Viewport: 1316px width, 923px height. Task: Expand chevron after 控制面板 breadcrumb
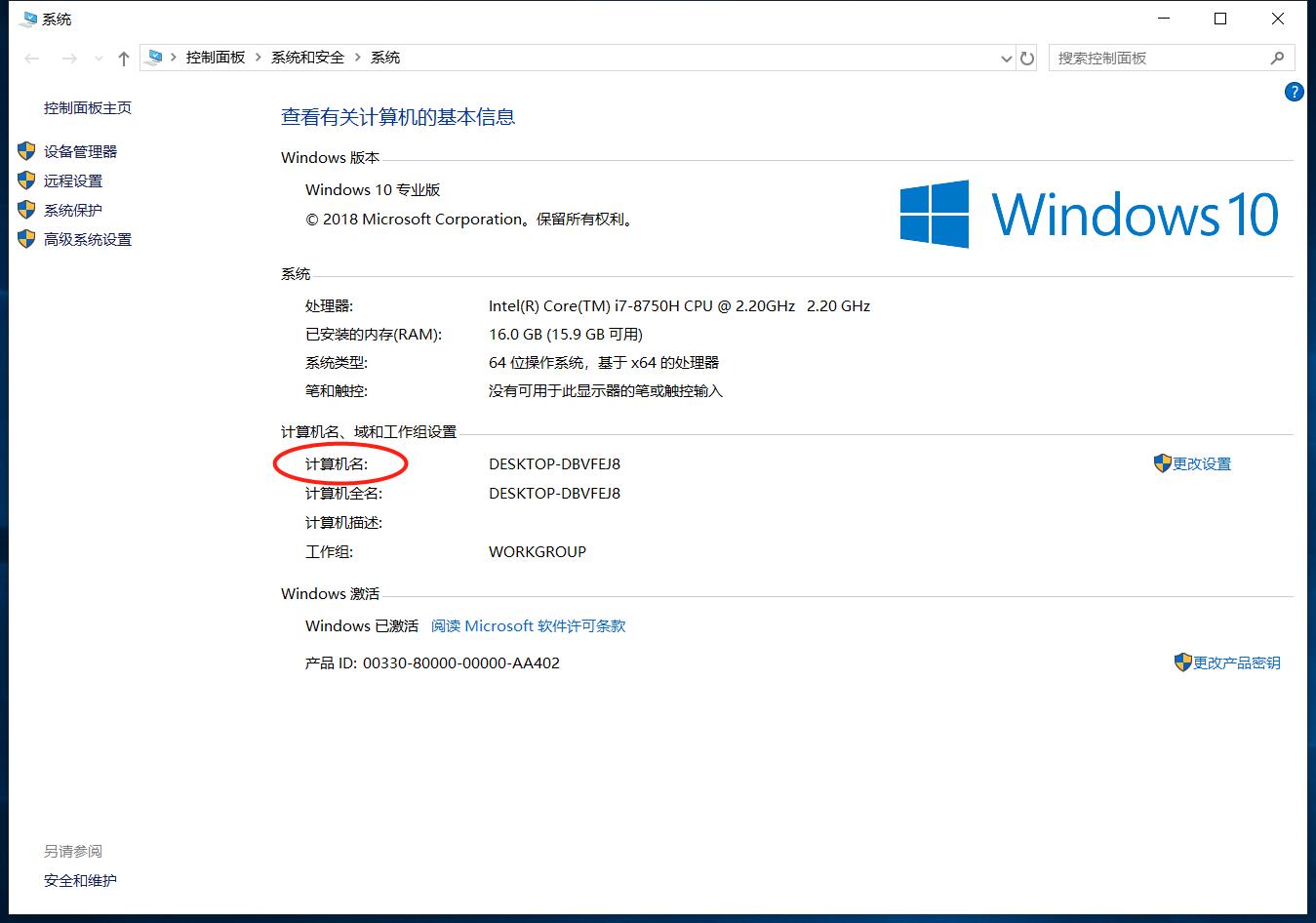pos(259,58)
